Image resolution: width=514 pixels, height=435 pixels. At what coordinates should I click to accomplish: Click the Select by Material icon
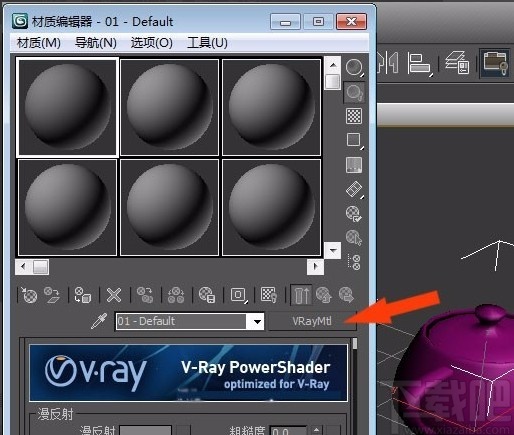pyautogui.click(x=354, y=238)
